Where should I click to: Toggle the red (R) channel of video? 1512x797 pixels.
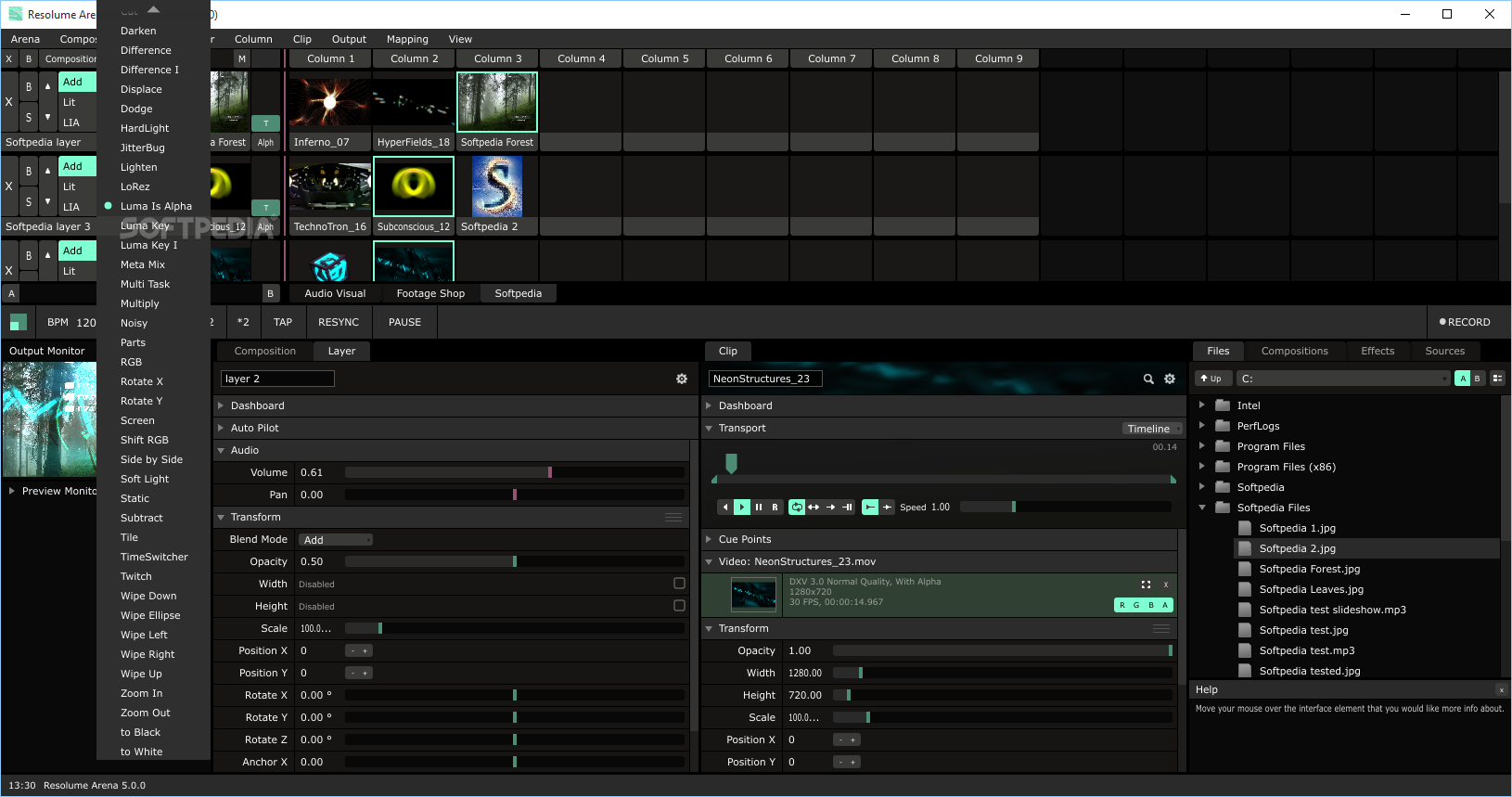[x=1121, y=605]
